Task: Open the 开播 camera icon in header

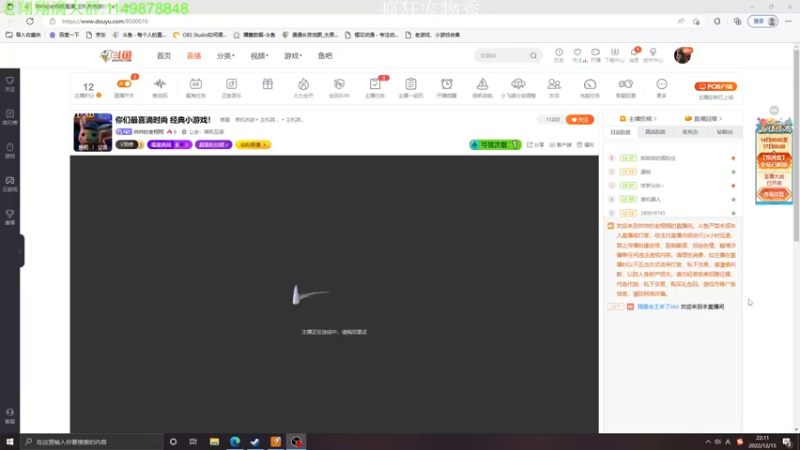Action: coord(595,52)
